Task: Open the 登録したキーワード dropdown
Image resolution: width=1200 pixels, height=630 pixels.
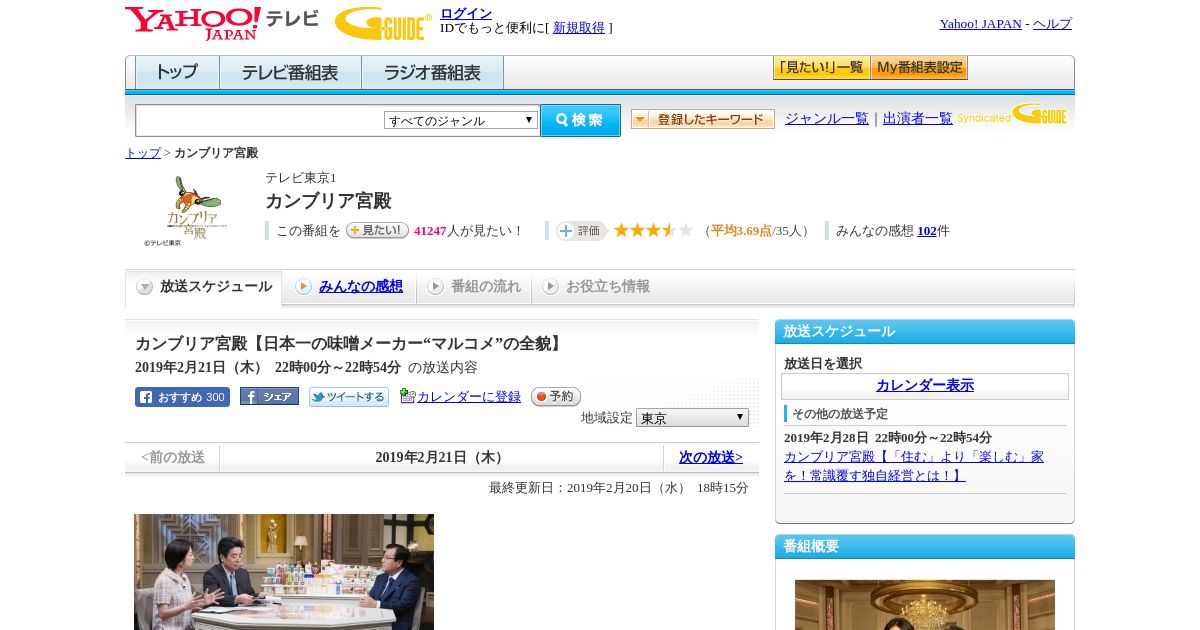Action: click(703, 119)
